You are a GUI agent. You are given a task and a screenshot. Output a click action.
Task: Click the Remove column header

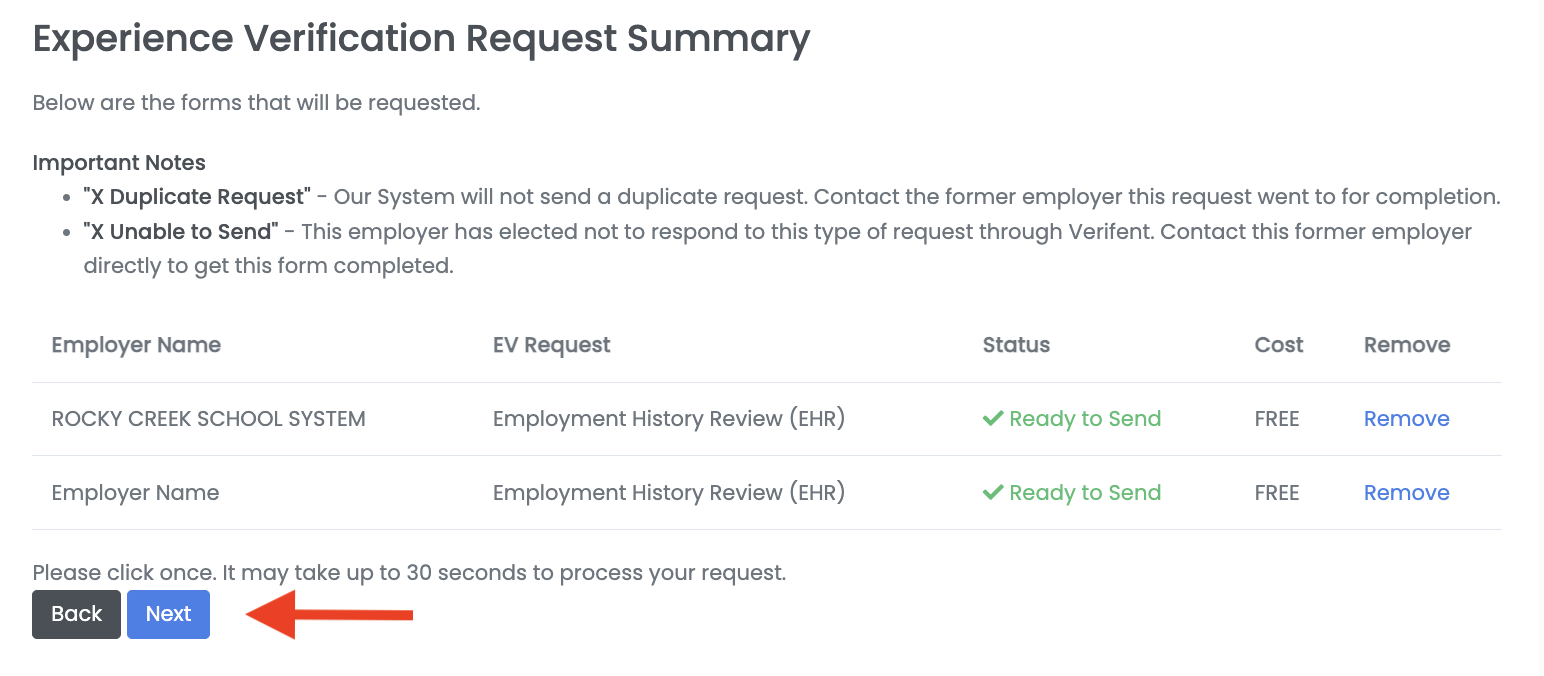click(1407, 344)
